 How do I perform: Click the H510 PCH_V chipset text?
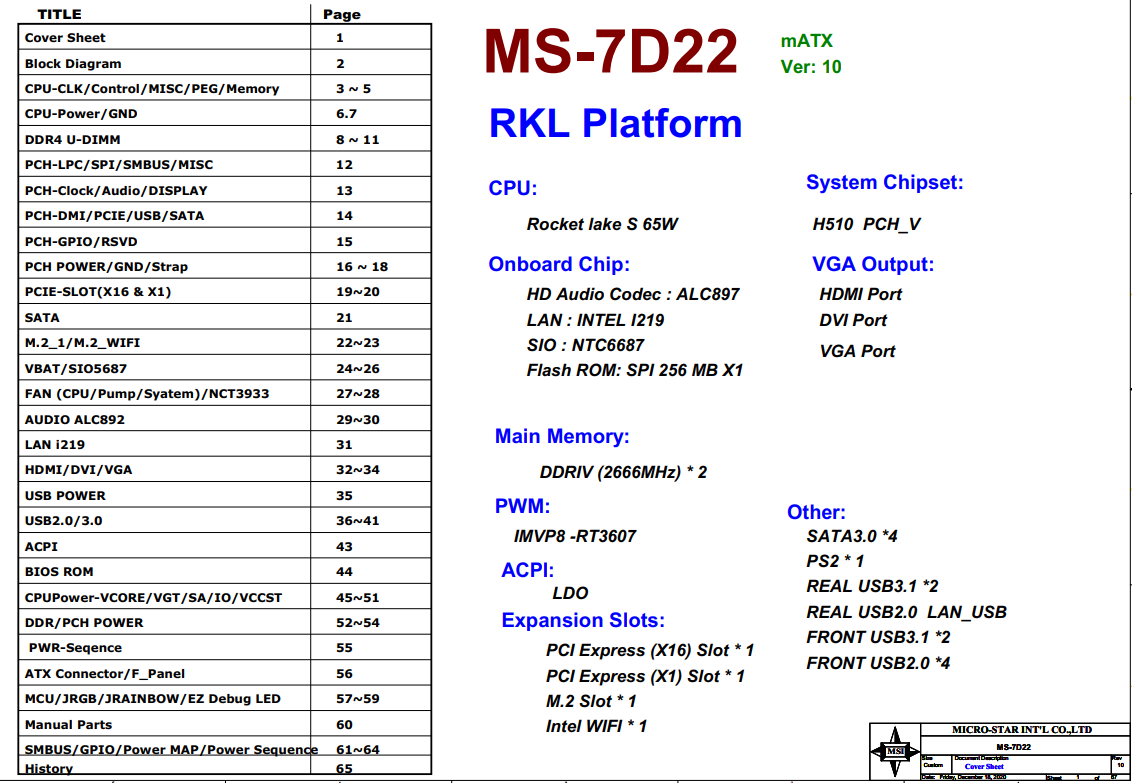866,224
